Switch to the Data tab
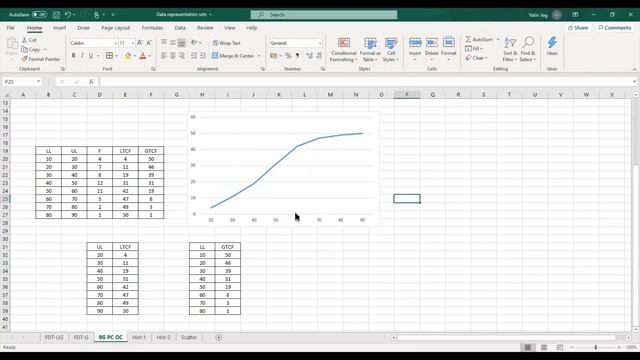 click(180, 28)
